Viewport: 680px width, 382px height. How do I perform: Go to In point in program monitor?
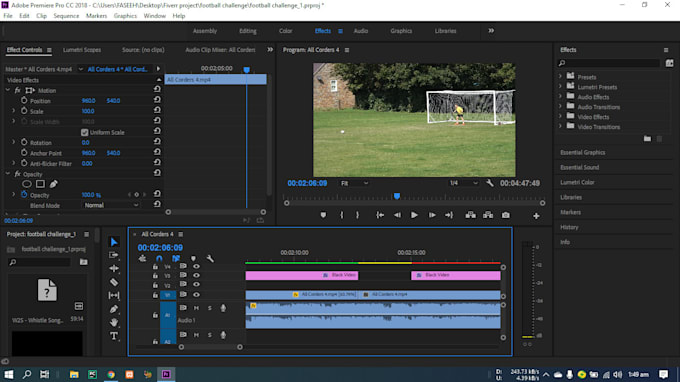pyautogui.click(x=380, y=215)
